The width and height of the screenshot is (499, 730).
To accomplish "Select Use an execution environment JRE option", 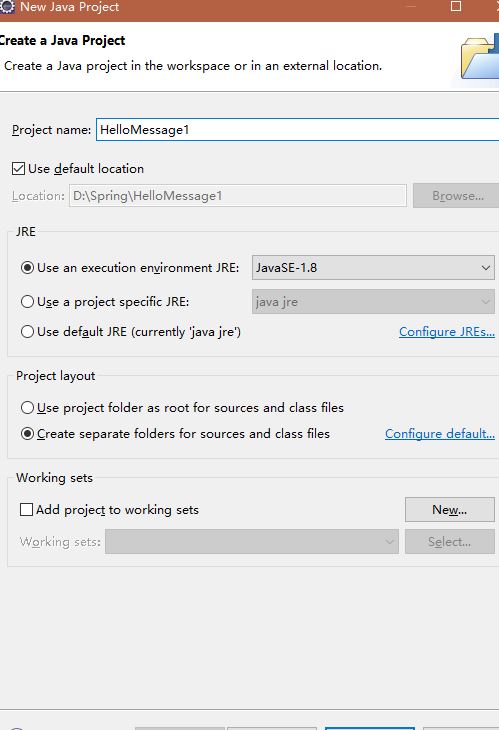I will pyautogui.click(x=27, y=268).
